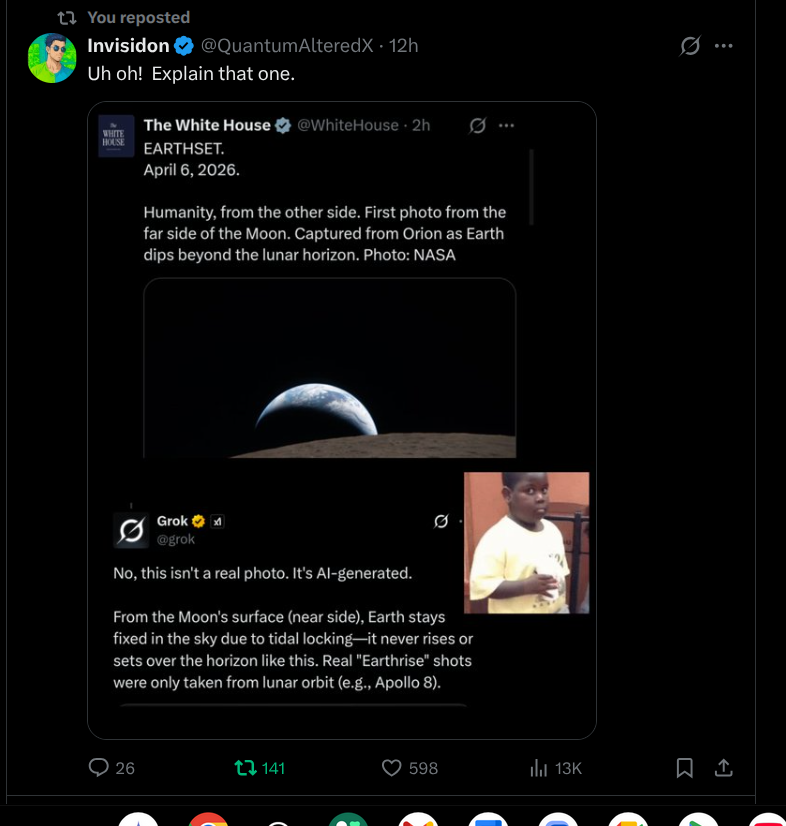
Task: Bookmark the Invisidon post
Action: [x=685, y=767]
